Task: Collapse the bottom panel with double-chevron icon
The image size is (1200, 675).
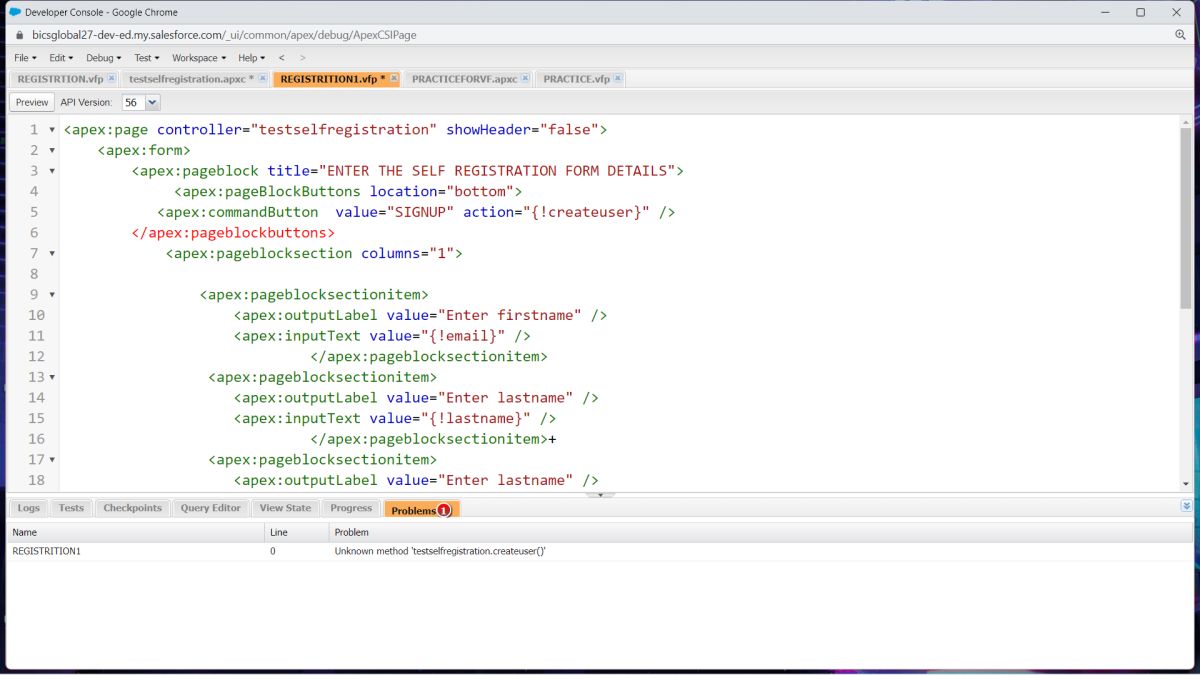Action: (1186, 507)
